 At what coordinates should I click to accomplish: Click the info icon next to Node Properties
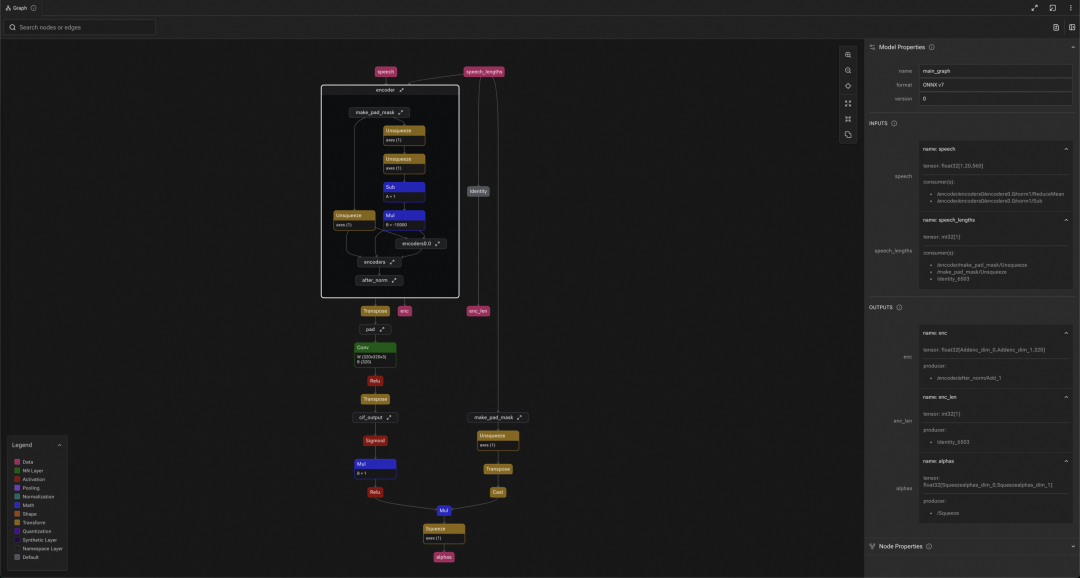click(929, 547)
